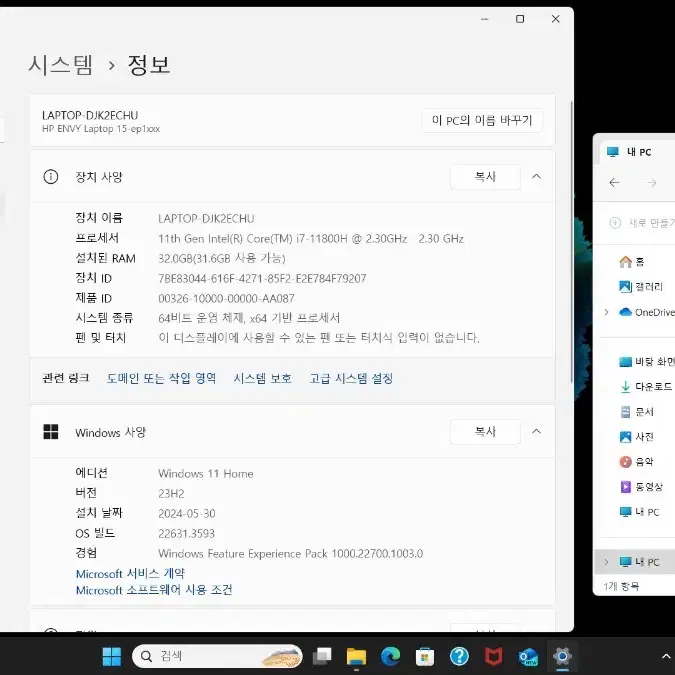Show hidden icons in the system tray
The width and height of the screenshot is (675, 675).
[666, 656]
